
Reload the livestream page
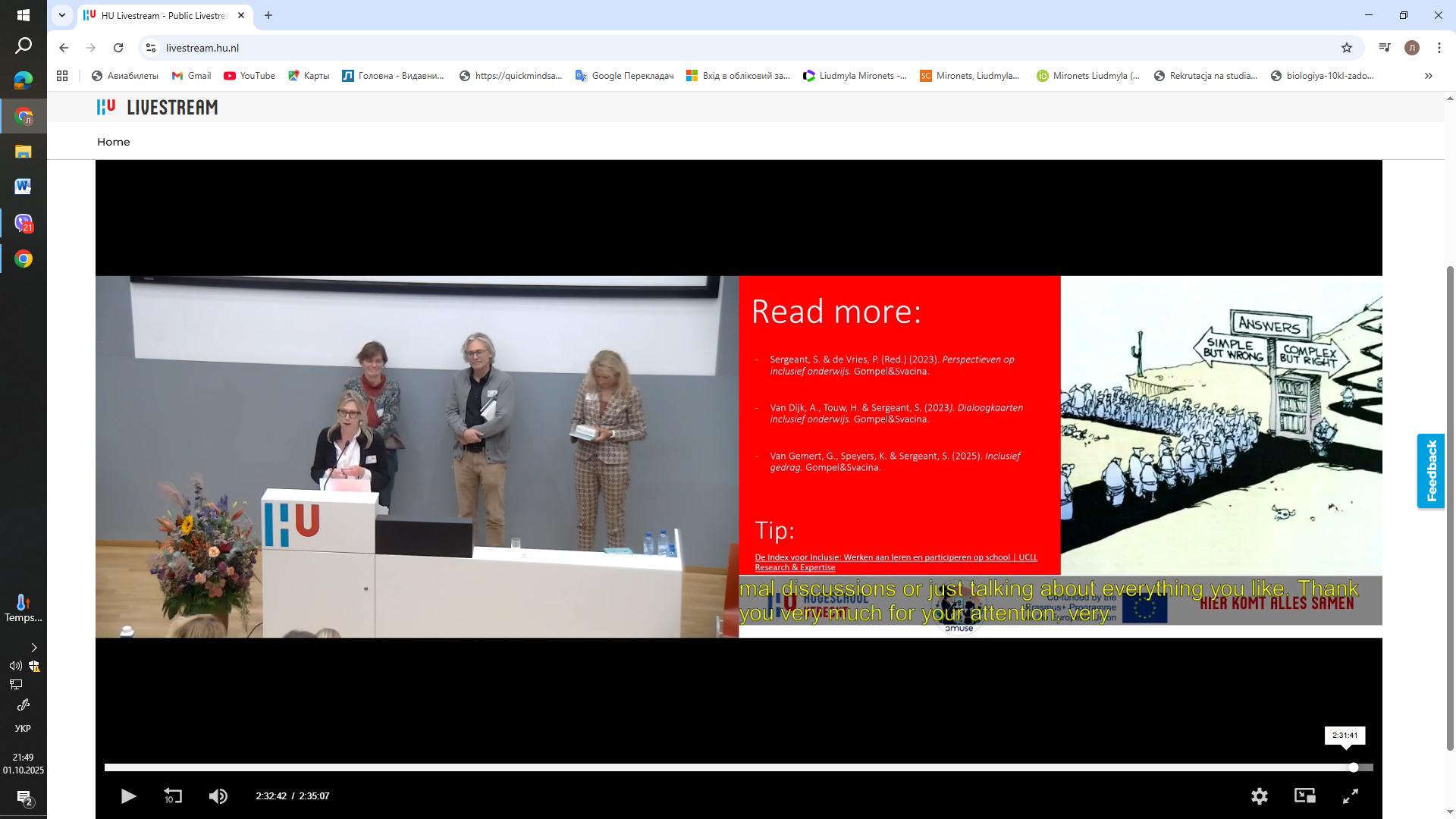(118, 48)
